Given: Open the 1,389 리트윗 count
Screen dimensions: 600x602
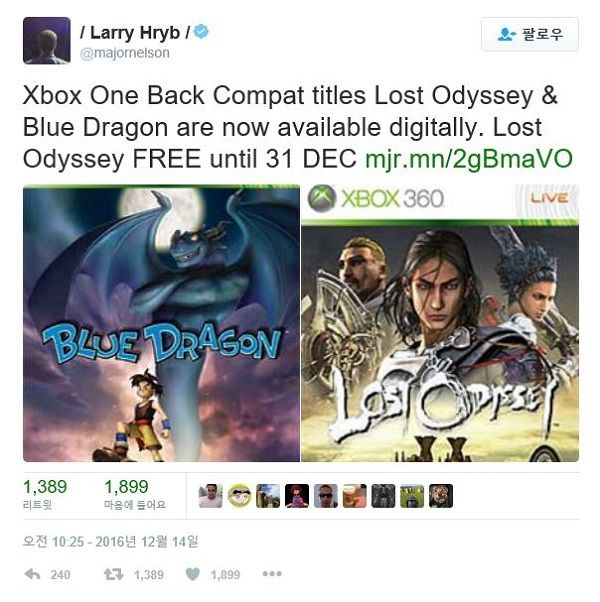Looking at the screenshot, I should tap(45, 494).
